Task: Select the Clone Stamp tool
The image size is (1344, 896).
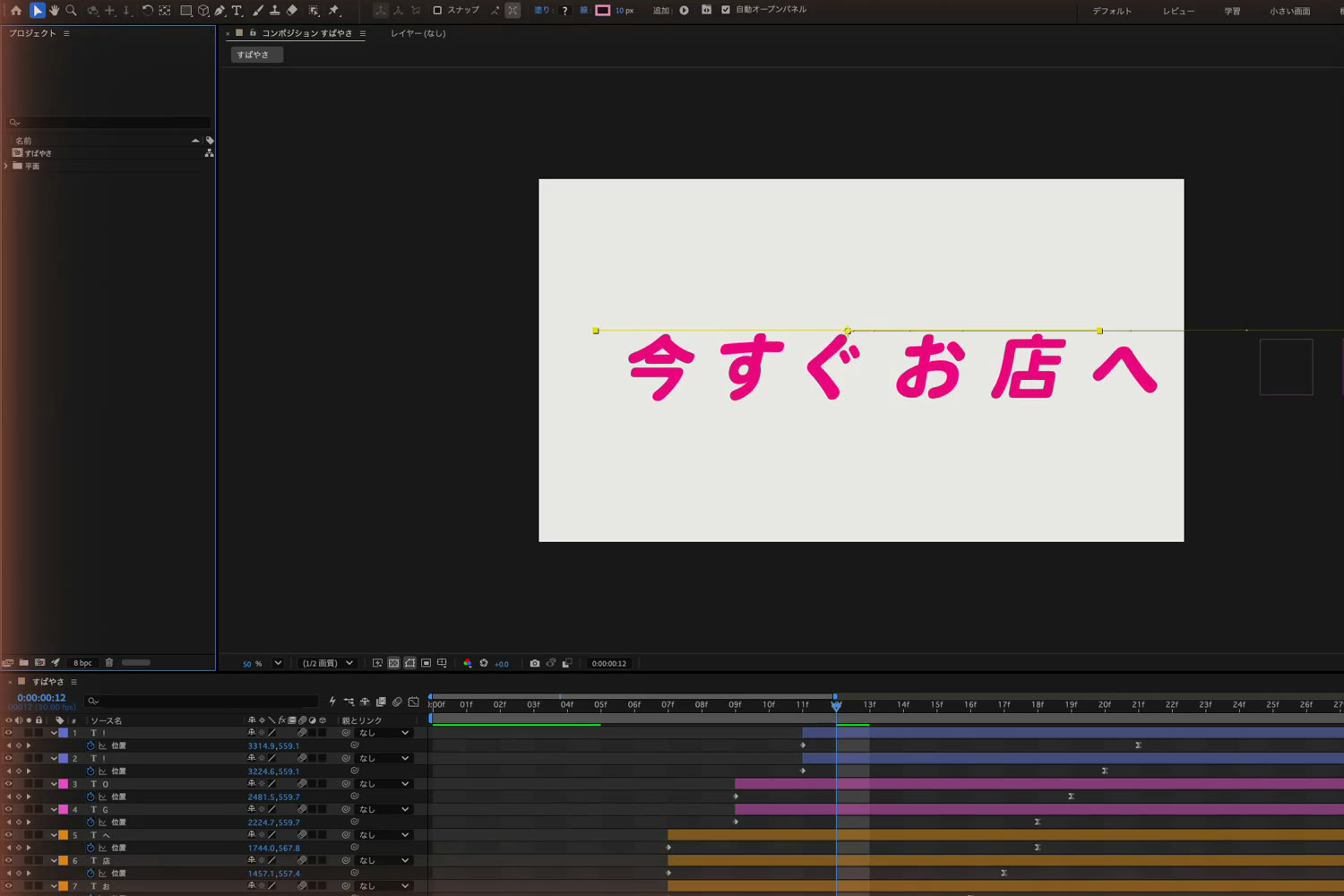Action: click(275, 11)
